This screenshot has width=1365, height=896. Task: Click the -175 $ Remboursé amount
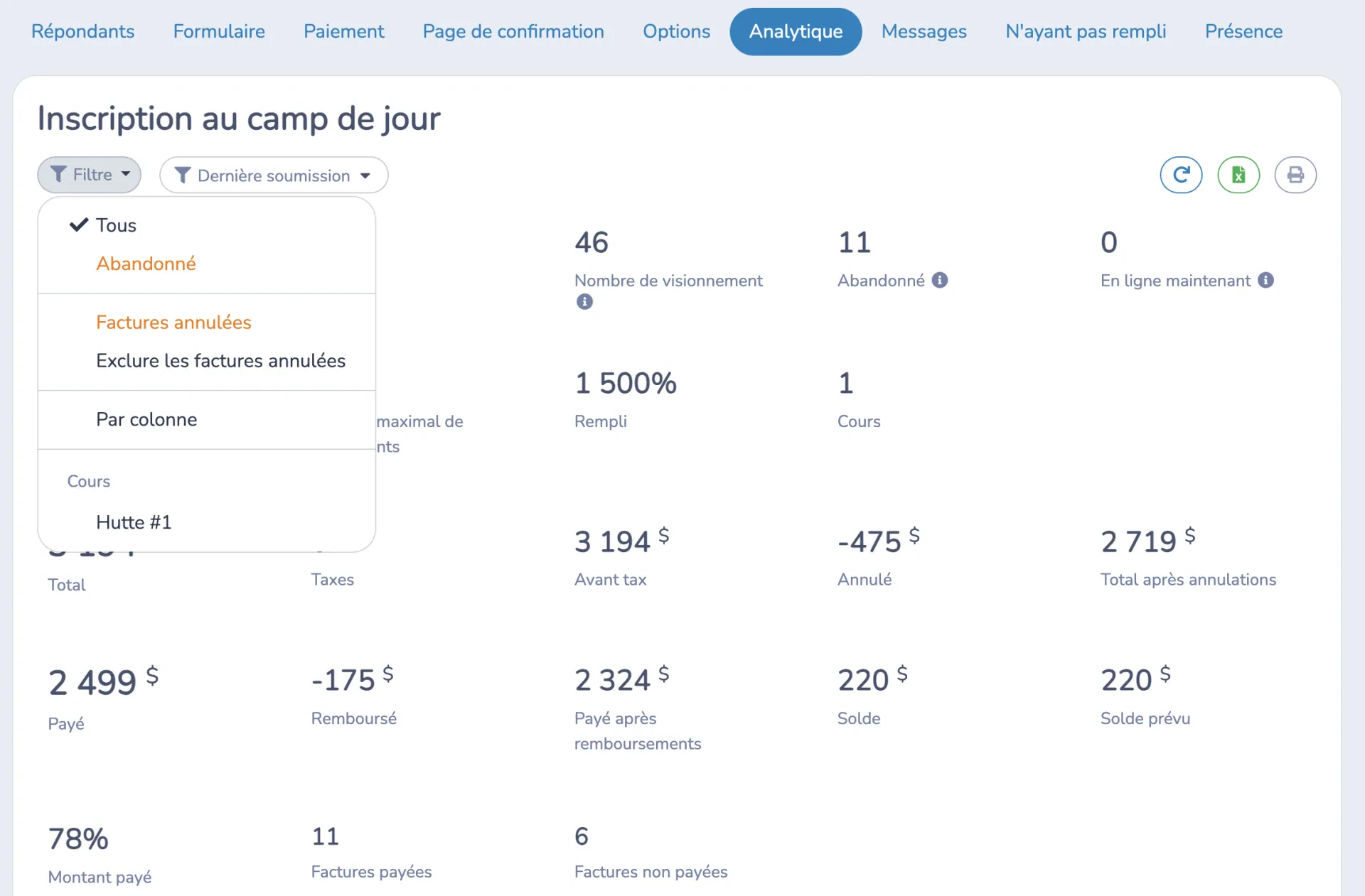click(353, 679)
